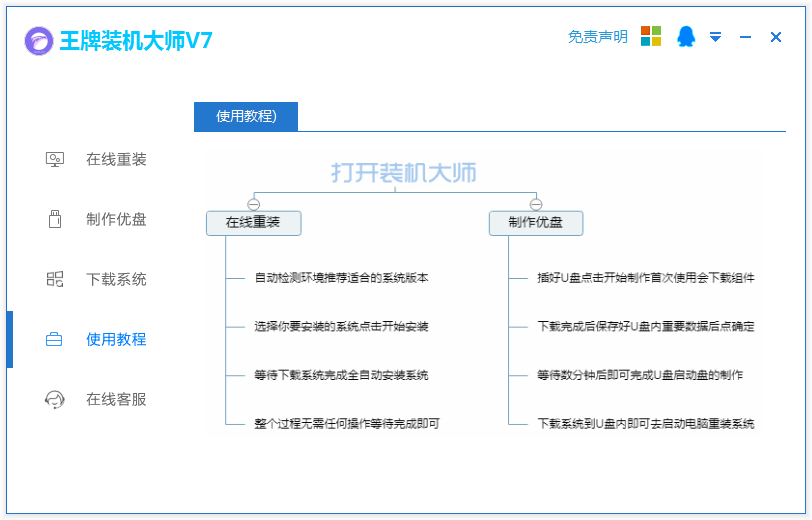Open the Windows logo icon in title bar
The height and width of the screenshot is (520, 812).
(x=651, y=36)
